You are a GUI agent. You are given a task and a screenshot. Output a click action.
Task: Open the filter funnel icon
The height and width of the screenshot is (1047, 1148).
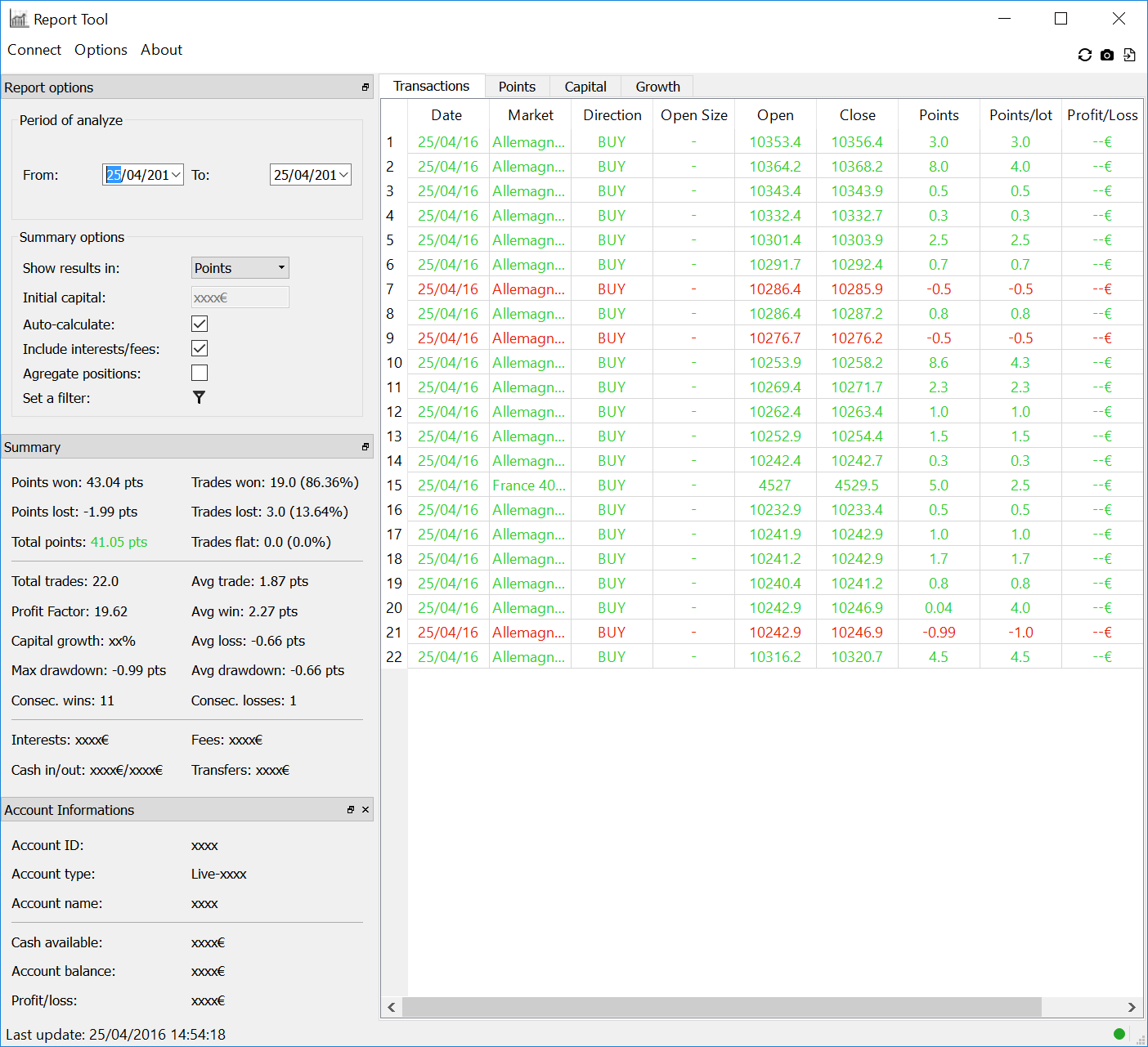199,398
